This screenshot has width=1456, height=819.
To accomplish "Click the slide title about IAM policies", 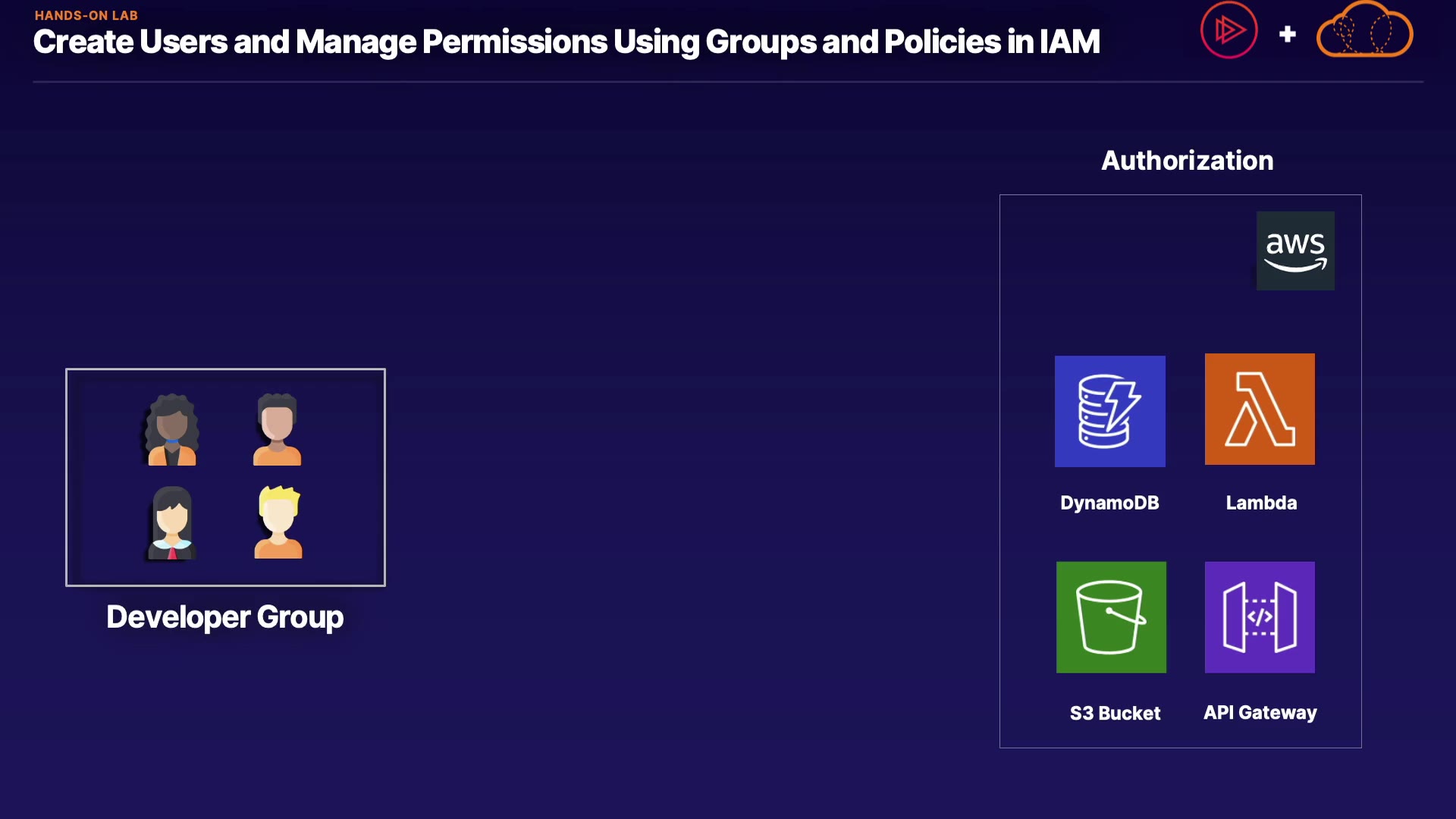I will (566, 42).
